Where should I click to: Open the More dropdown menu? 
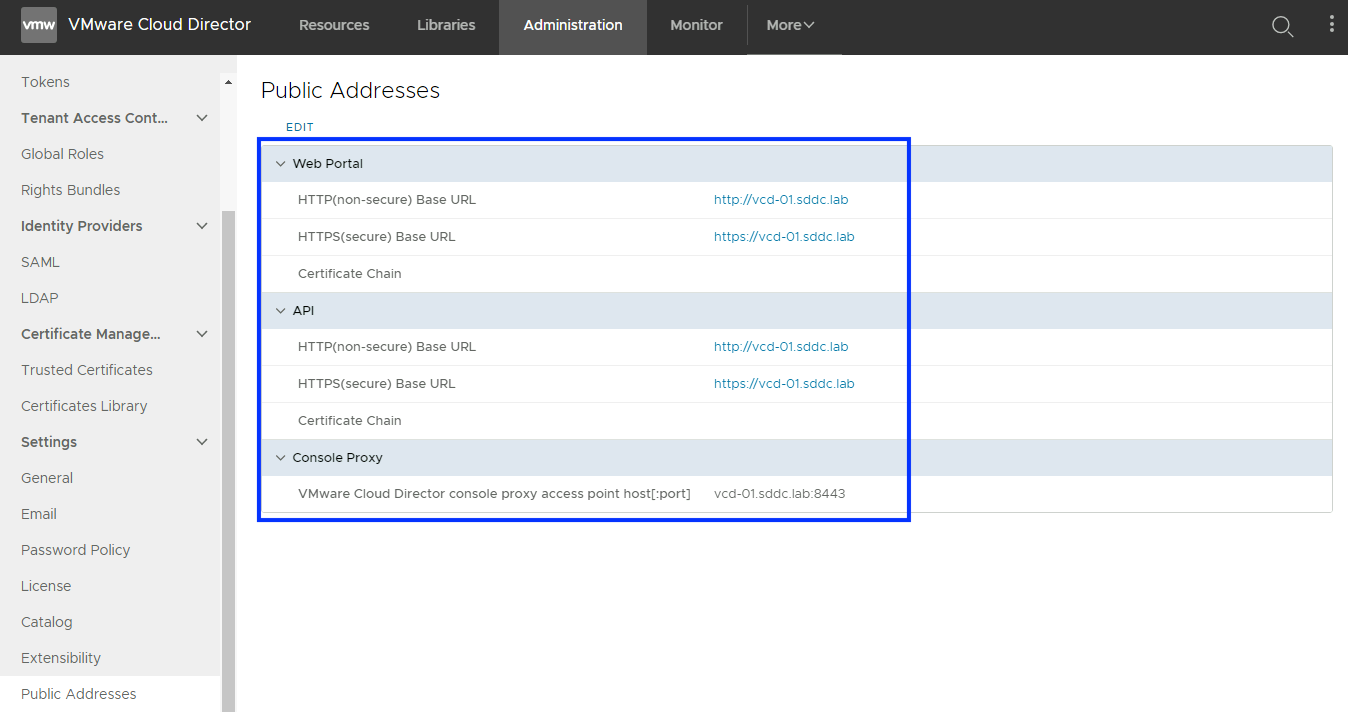point(790,26)
